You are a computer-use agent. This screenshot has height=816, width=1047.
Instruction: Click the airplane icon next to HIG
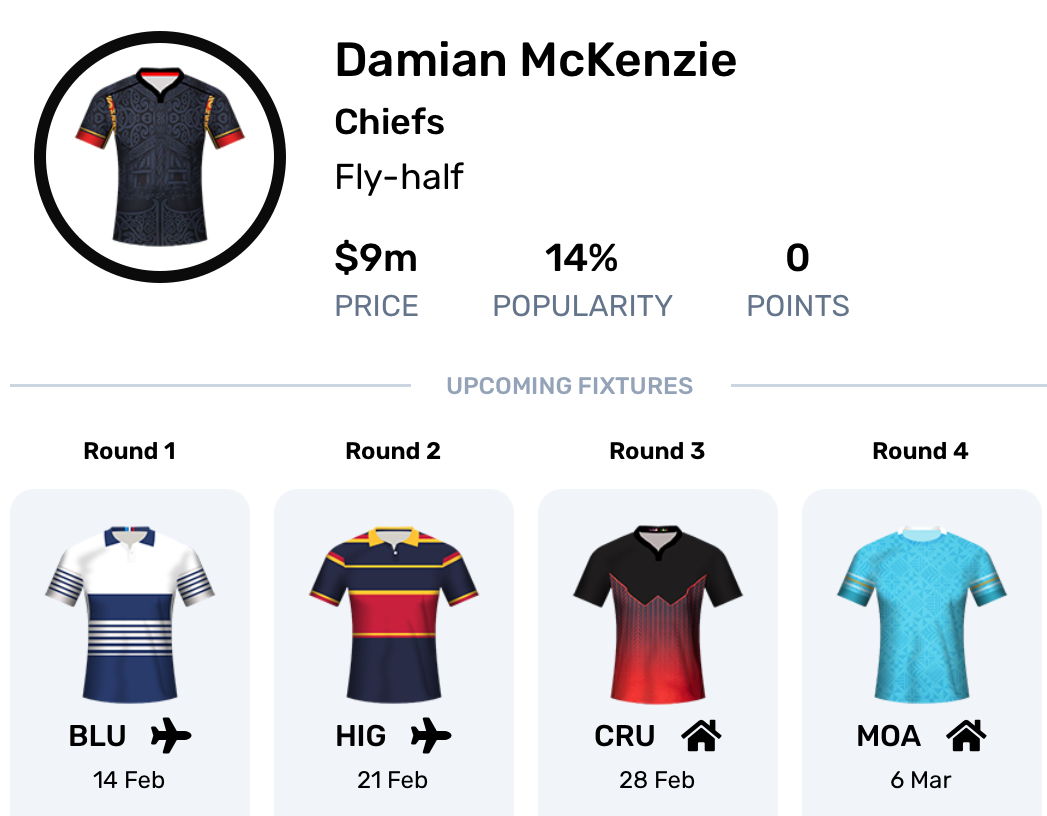point(431,737)
